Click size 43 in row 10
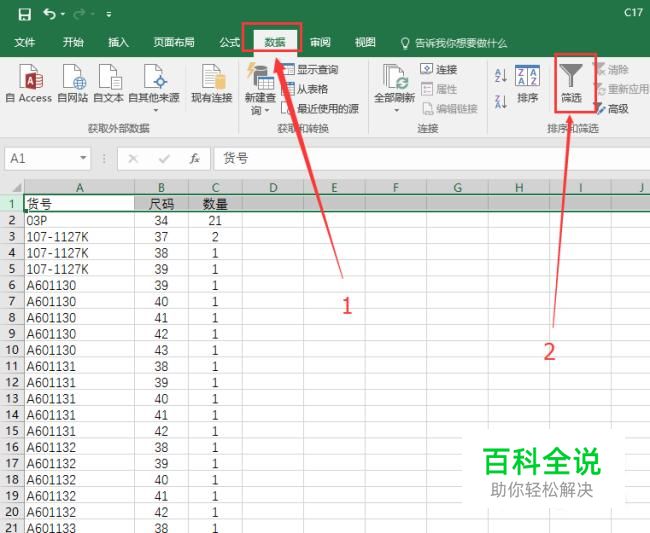Image resolution: width=650 pixels, height=533 pixels. 161,350
